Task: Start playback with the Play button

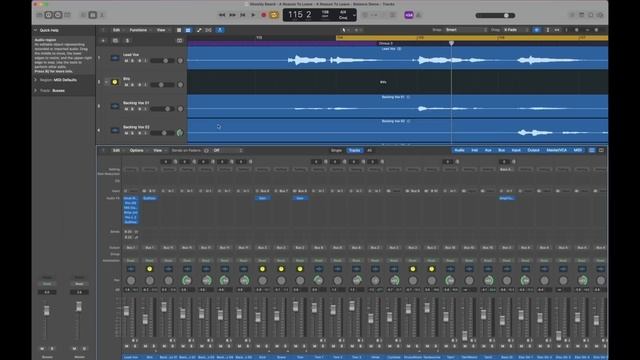Action: pyautogui.click(x=253, y=15)
